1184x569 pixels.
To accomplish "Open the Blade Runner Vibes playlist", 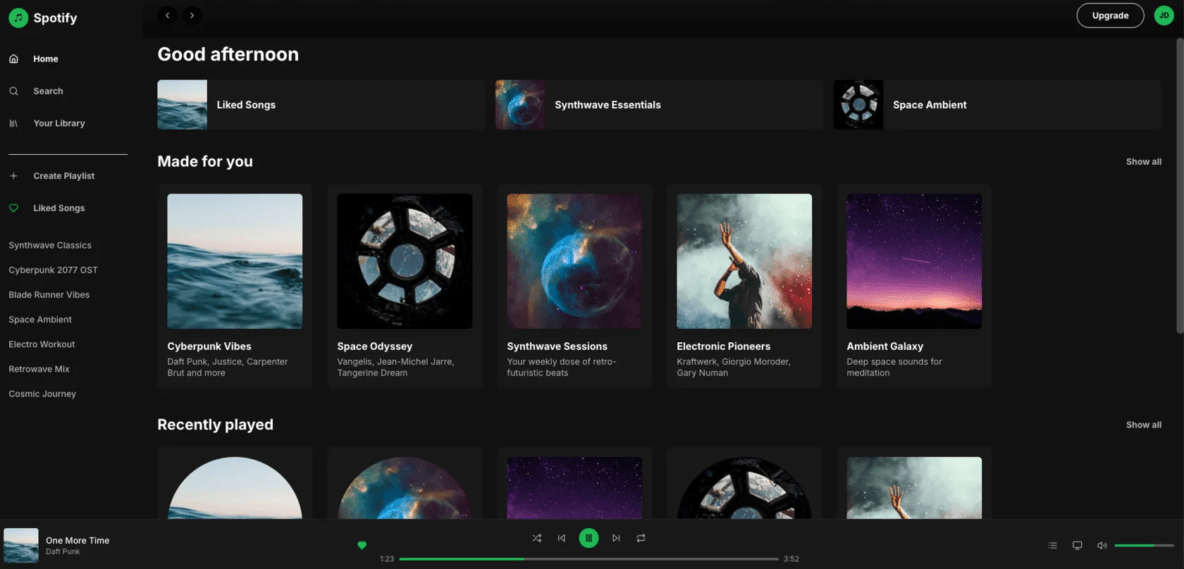I will click(49, 295).
